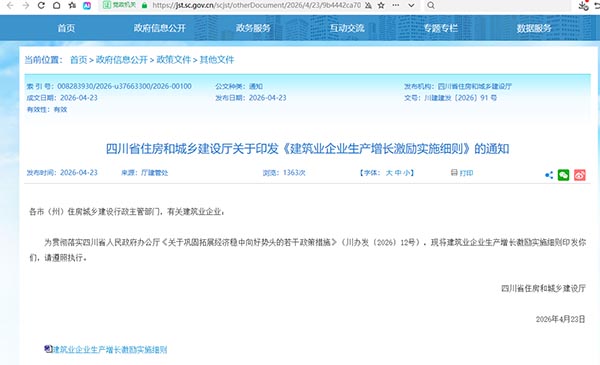Go forward using the browser forward arrow
The height and width of the screenshot is (365, 600).
click(26, 5)
